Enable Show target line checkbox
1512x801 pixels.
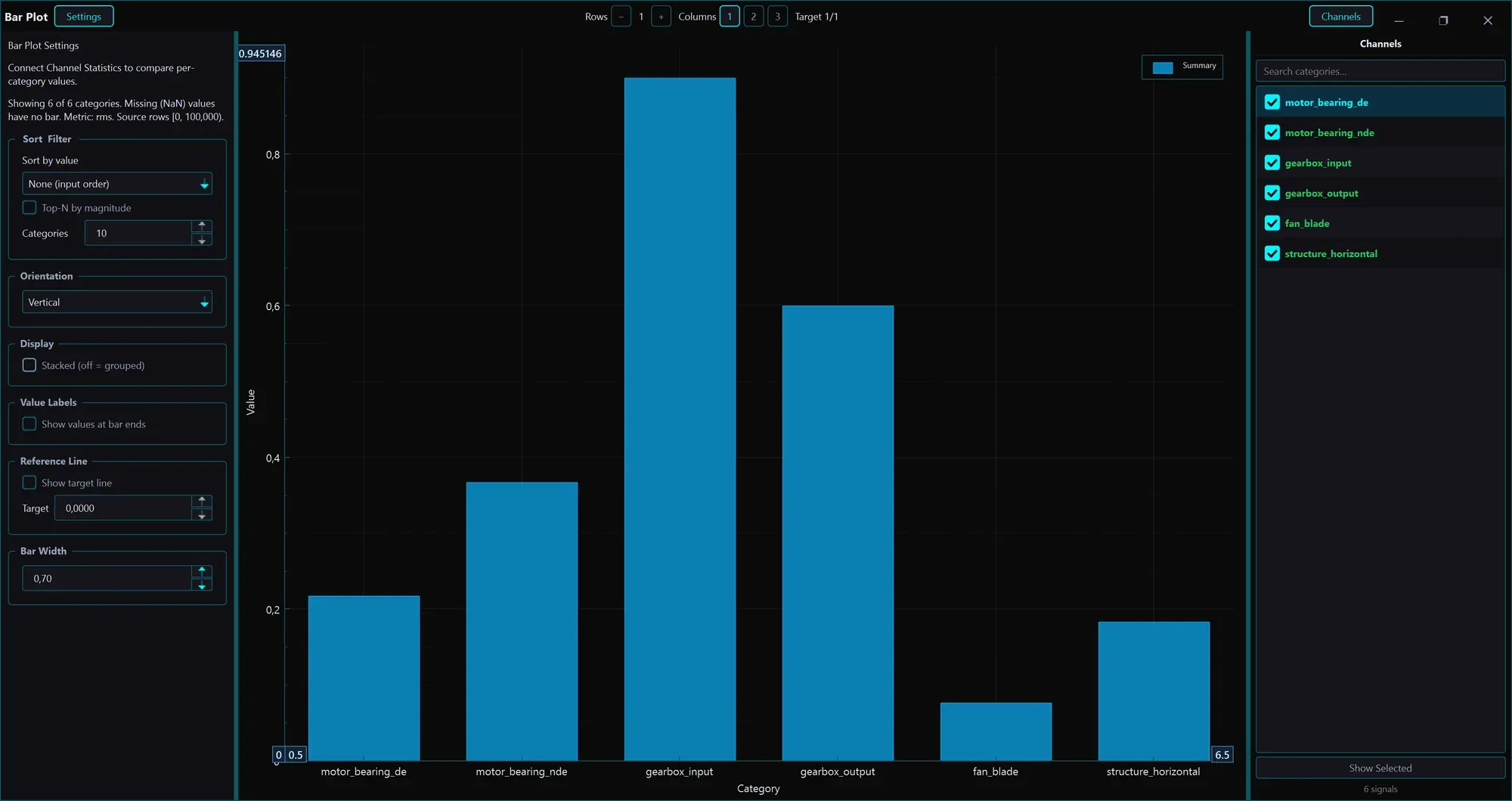(29, 483)
